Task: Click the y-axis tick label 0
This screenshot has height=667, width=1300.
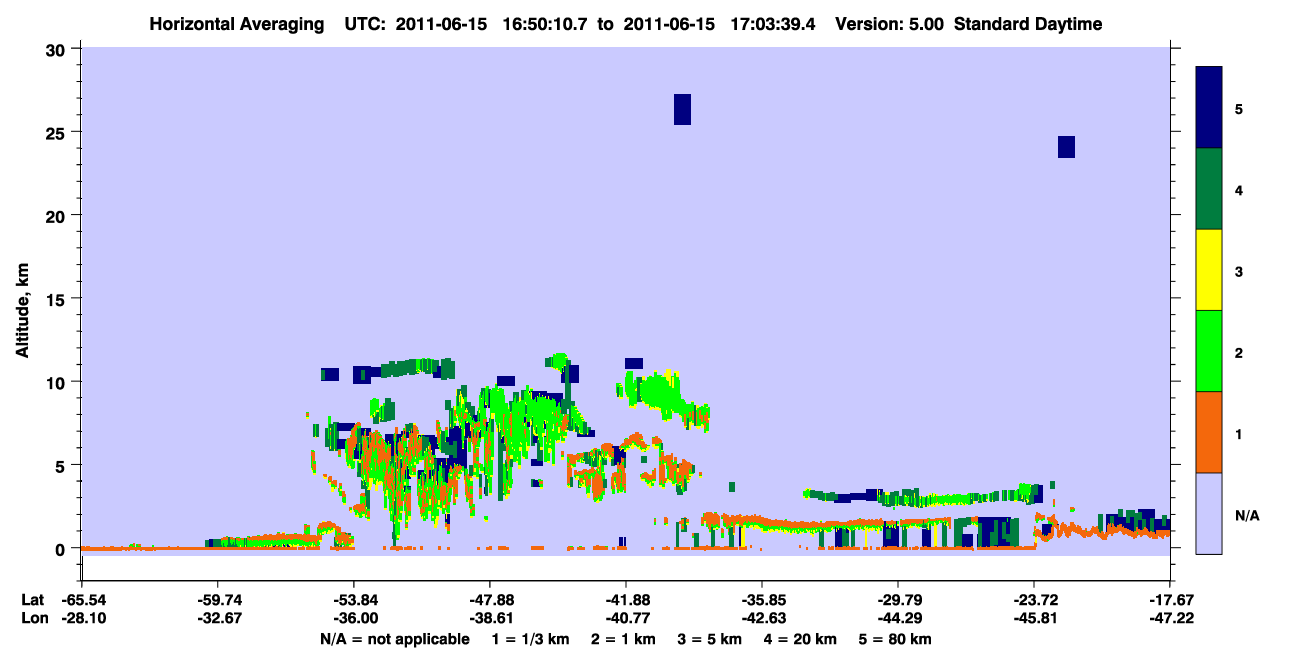Action: pyautogui.click(x=62, y=549)
